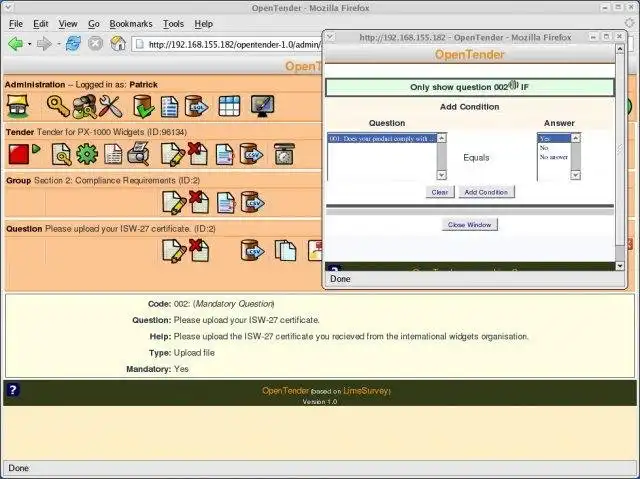
Task: Open the File menu
Action: pos(16,24)
